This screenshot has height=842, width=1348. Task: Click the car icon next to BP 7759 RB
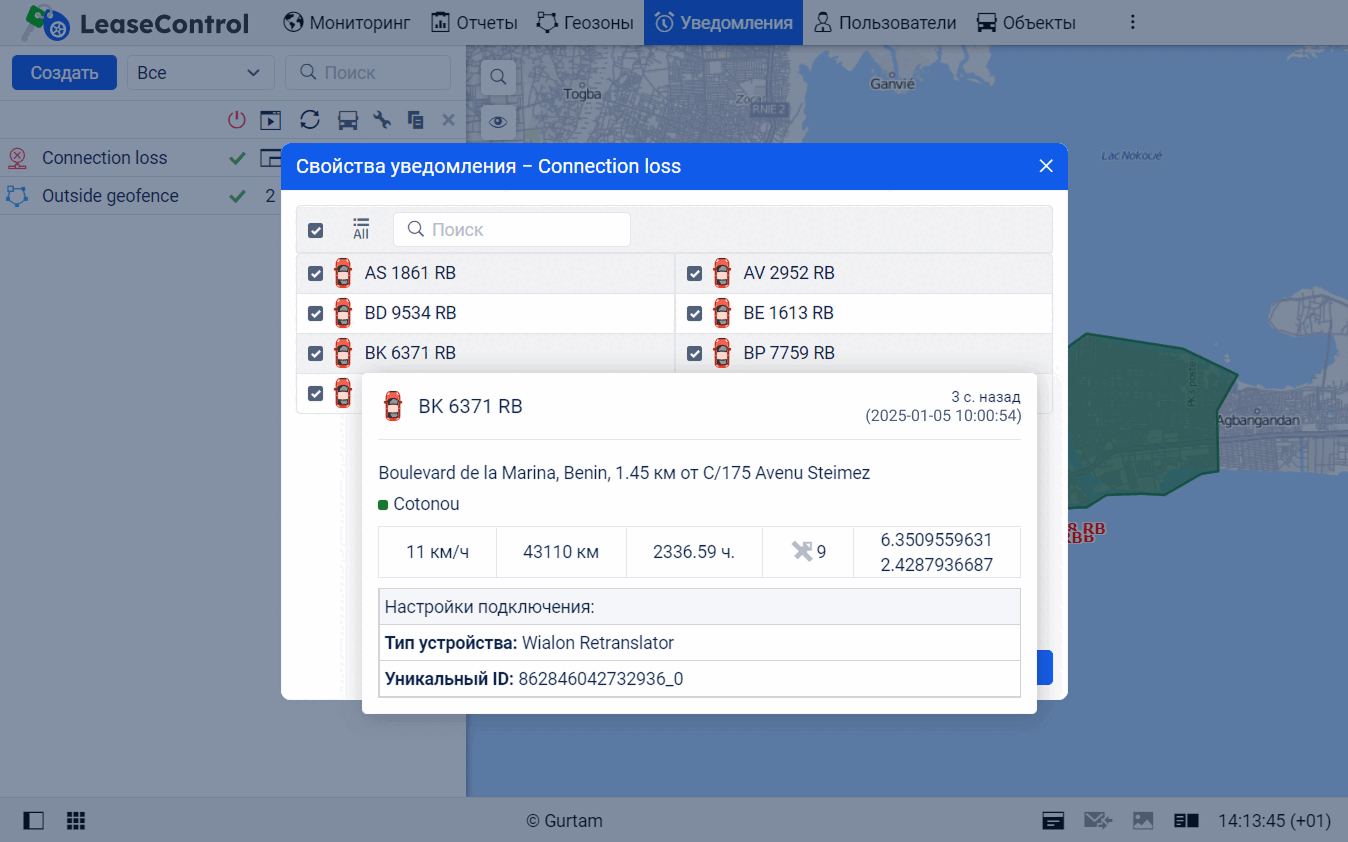[x=722, y=353]
